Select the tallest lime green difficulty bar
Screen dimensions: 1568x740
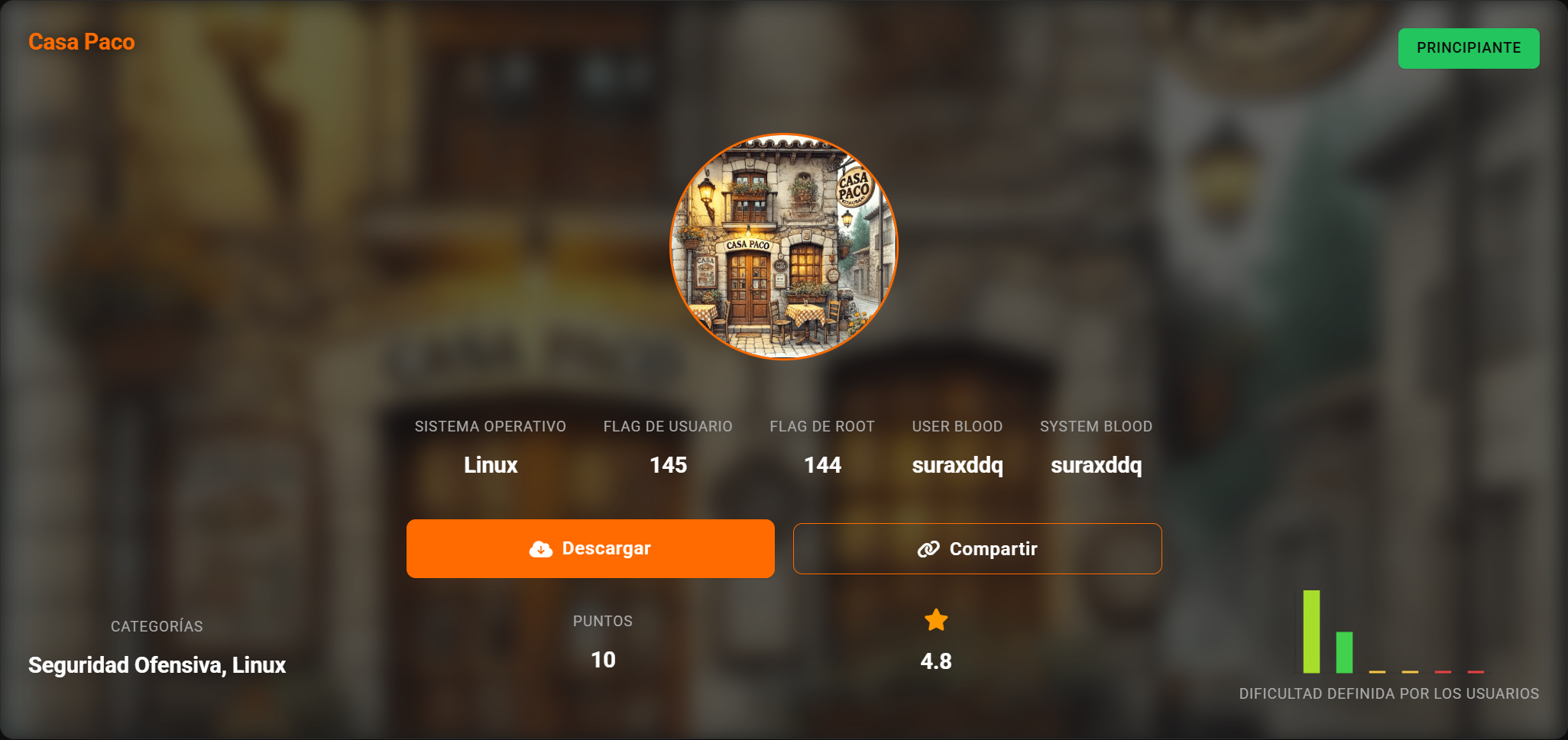click(x=1311, y=632)
